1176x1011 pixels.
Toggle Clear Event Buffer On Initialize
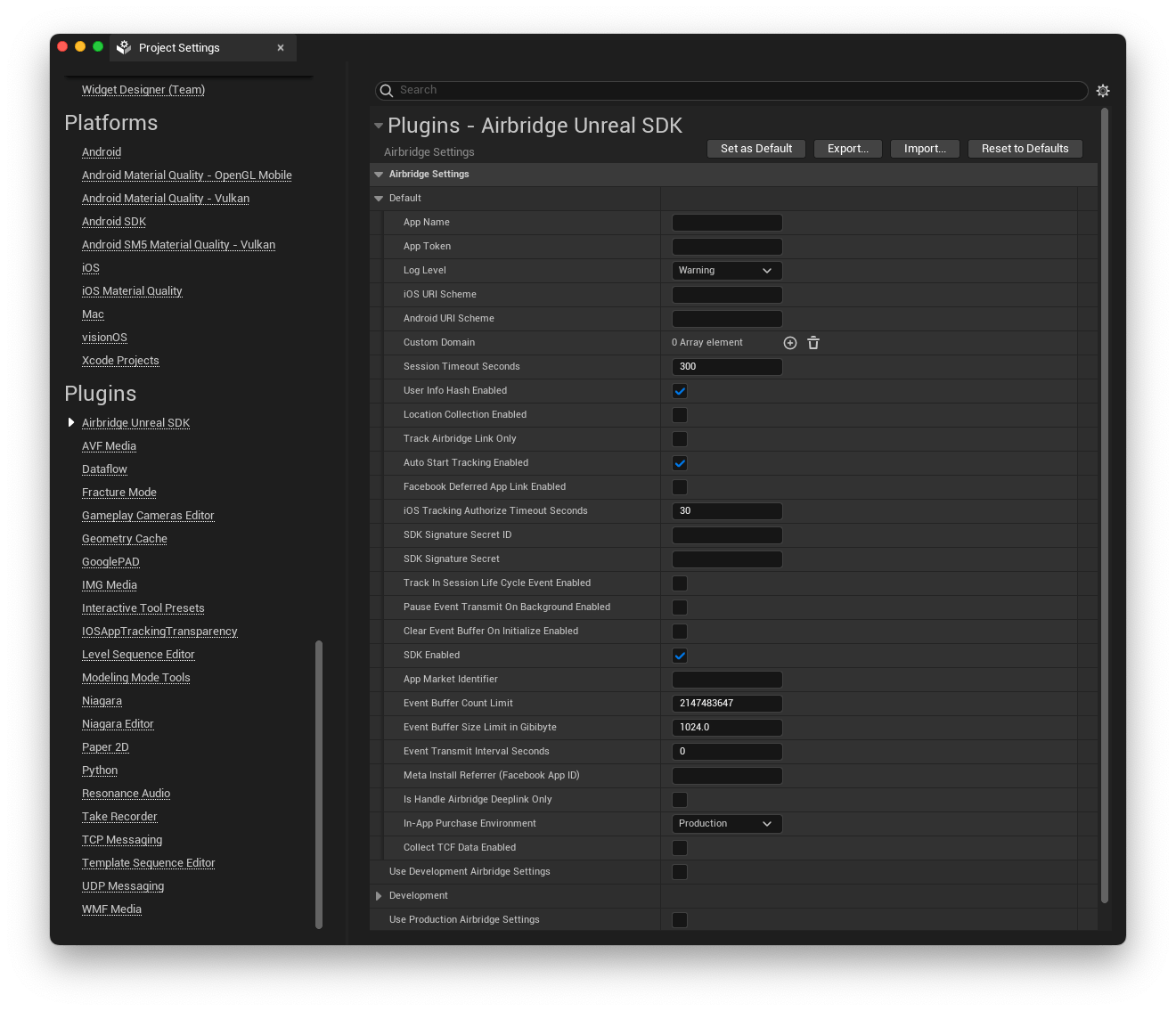680,632
